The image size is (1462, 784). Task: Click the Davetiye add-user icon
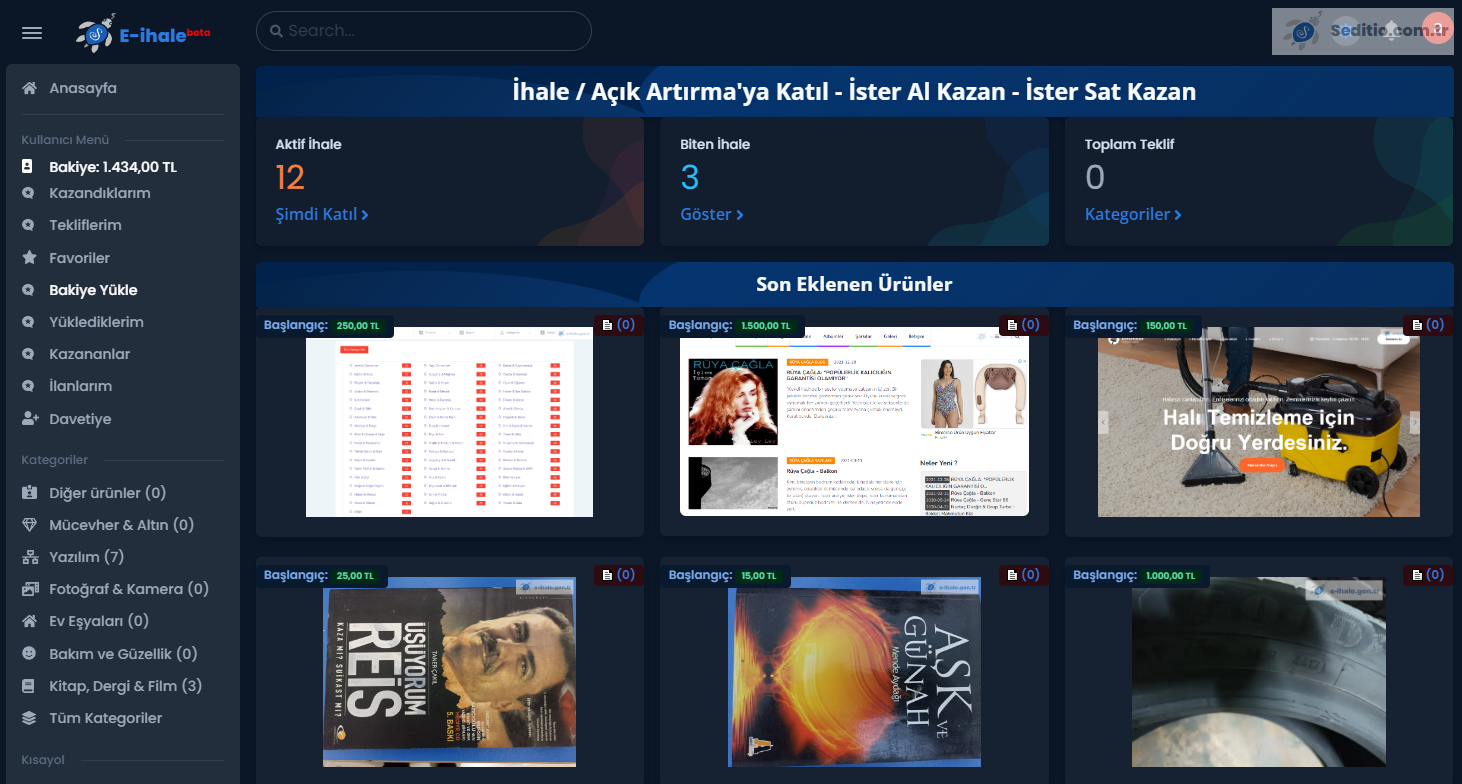[x=30, y=419]
